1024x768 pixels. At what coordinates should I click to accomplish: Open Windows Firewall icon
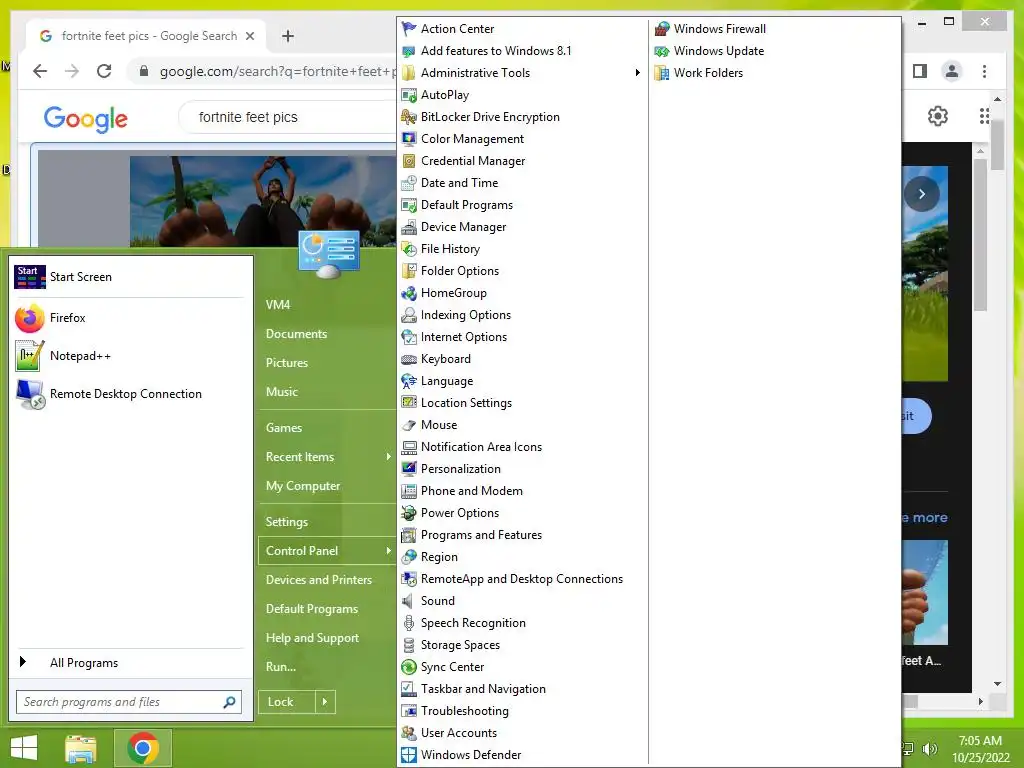point(662,29)
